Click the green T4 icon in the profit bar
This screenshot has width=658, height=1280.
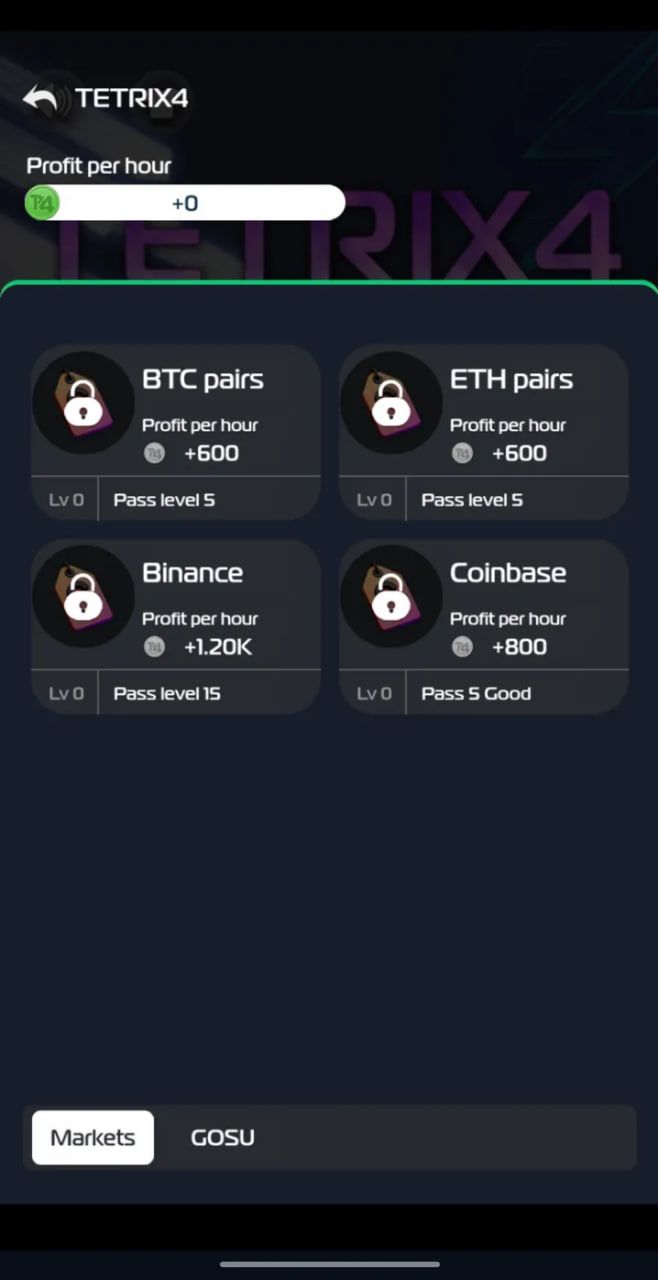tap(41, 202)
